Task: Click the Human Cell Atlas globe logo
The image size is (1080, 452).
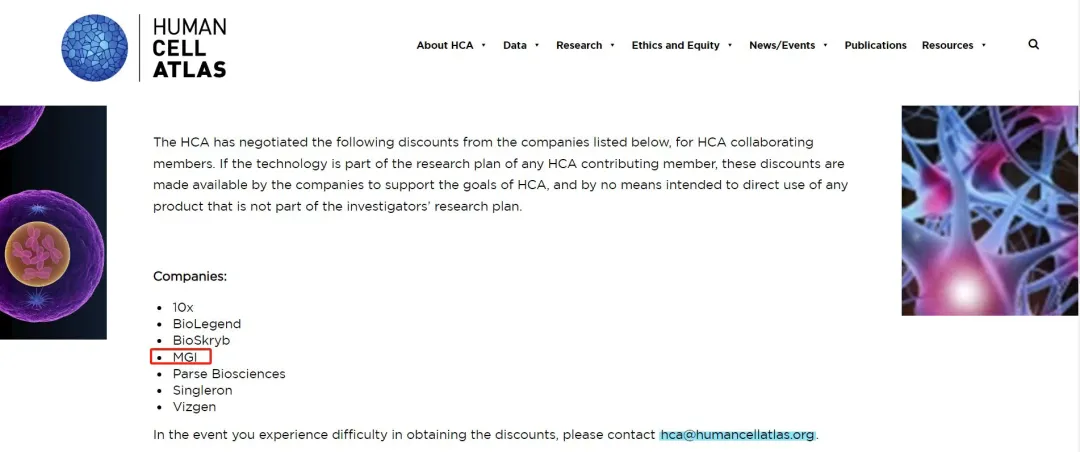Action: 94,48
